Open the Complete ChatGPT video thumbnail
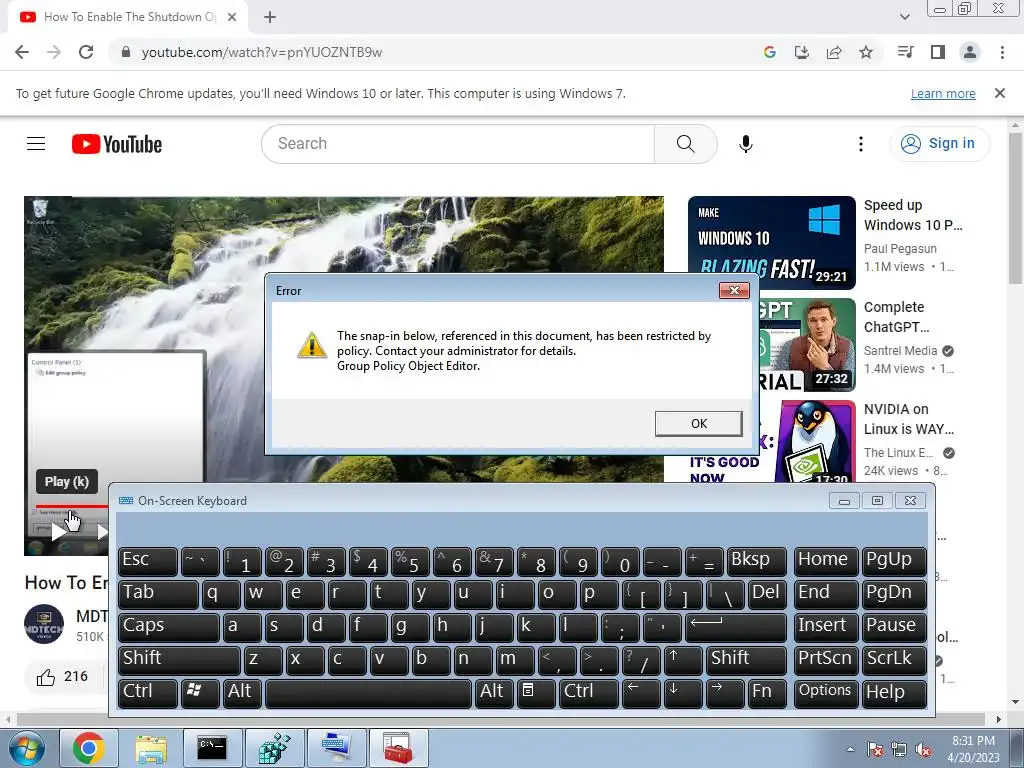This screenshot has height=768, width=1024. coord(807,345)
